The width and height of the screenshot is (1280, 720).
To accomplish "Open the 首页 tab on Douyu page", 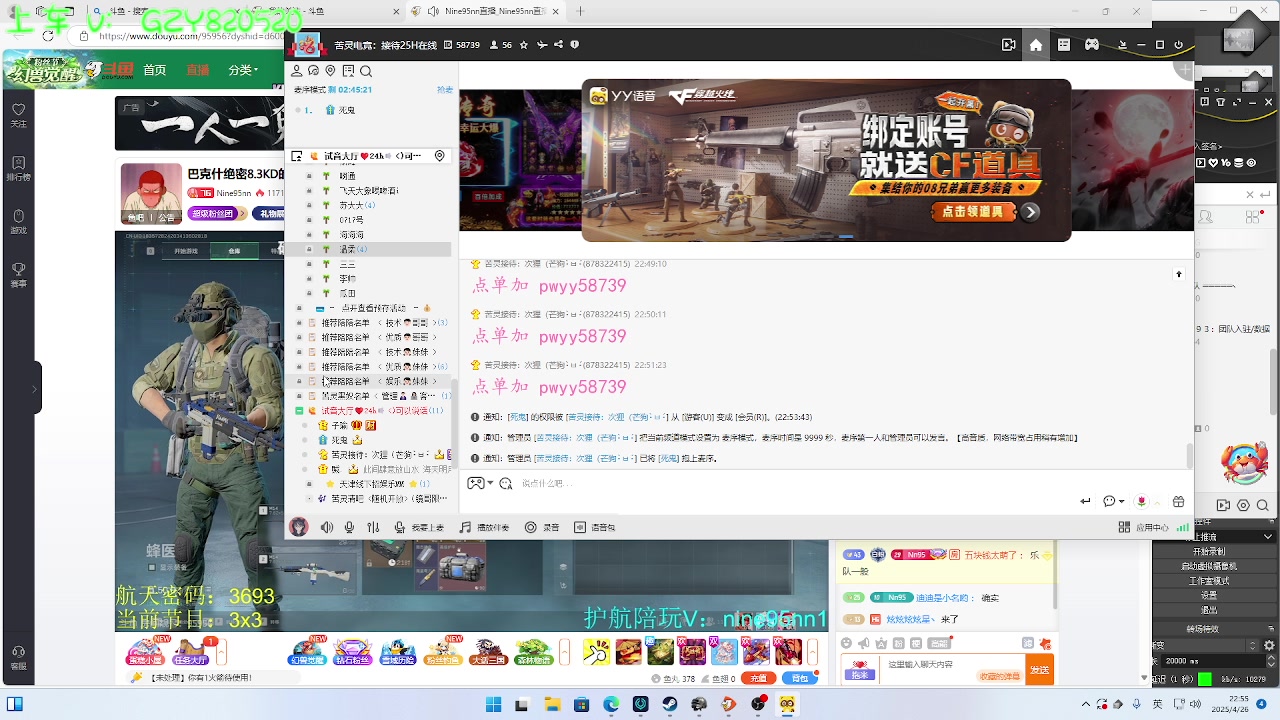I will [154, 70].
